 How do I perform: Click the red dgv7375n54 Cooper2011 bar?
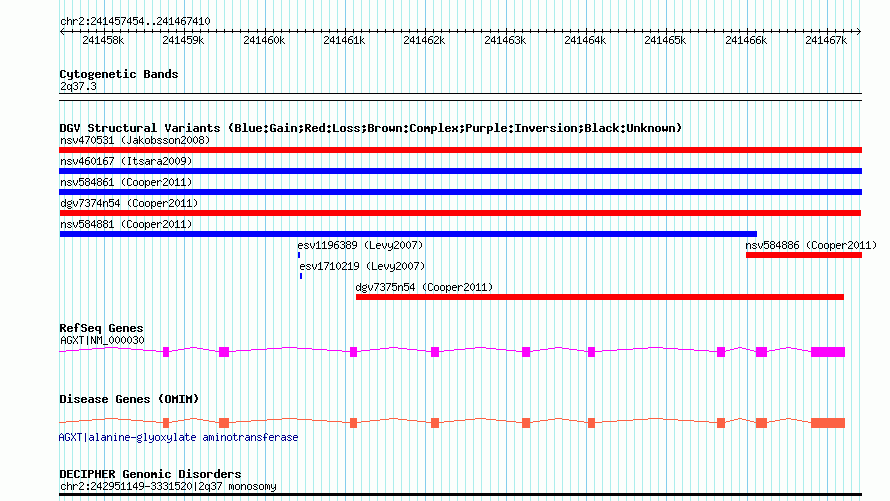click(600, 297)
